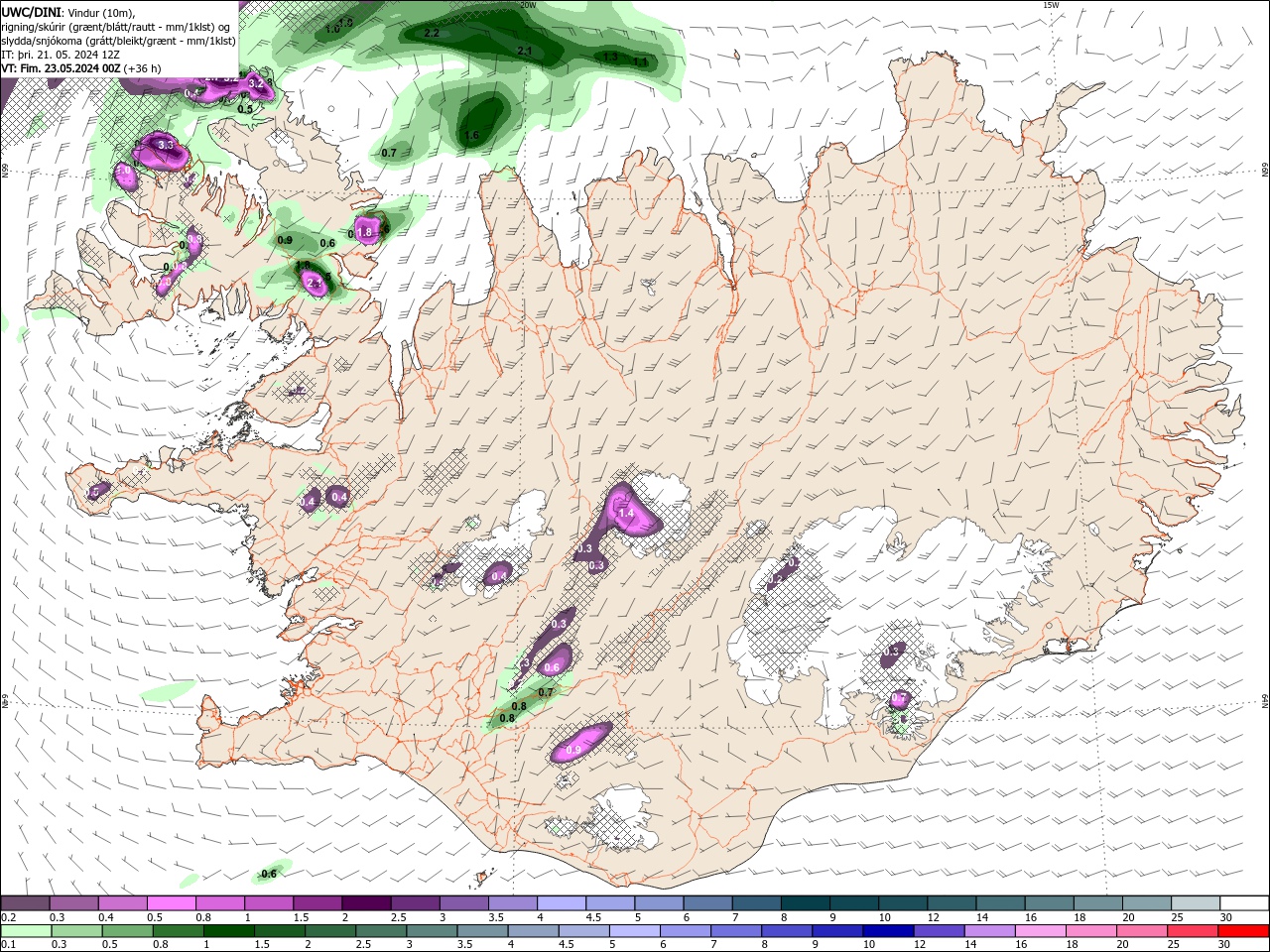Pick the palest green lower-row swatch labeled 0.1

point(24,931)
